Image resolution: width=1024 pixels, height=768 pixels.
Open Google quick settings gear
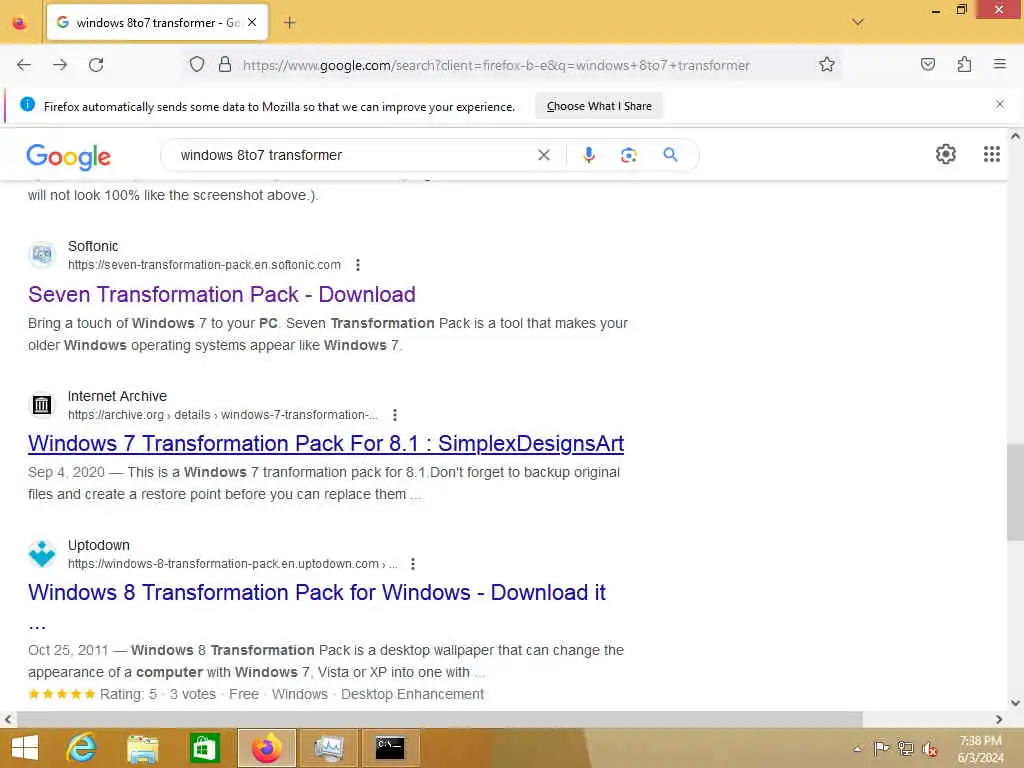click(946, 154)
